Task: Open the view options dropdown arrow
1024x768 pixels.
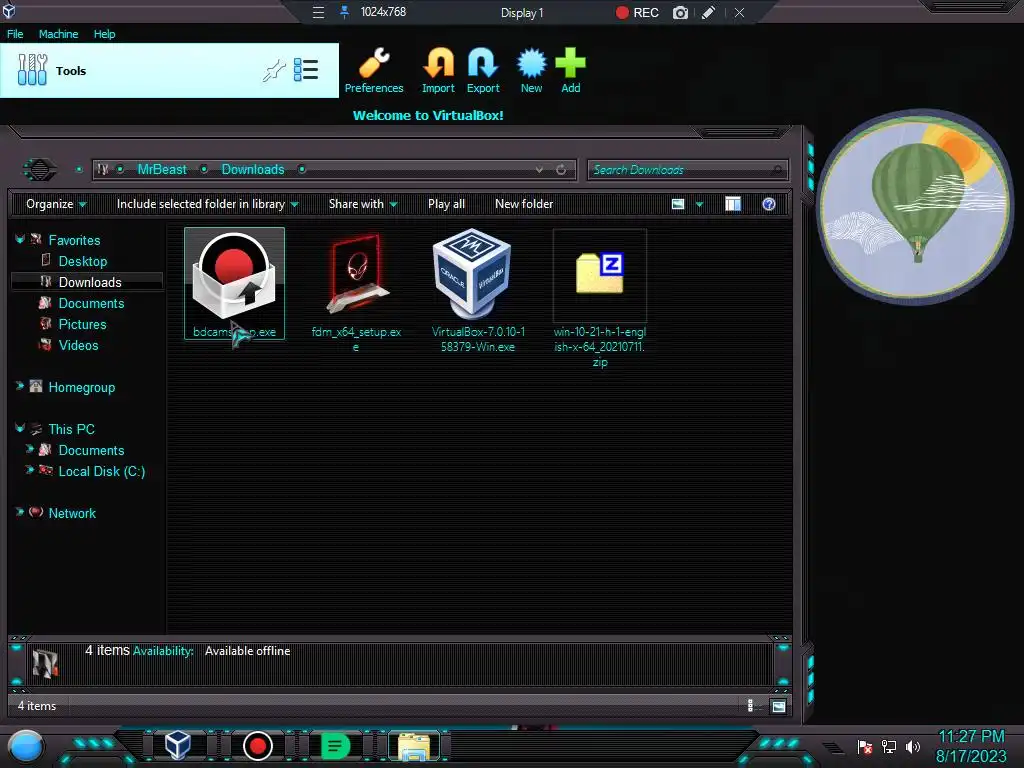Action: click(x=699, y=204)
